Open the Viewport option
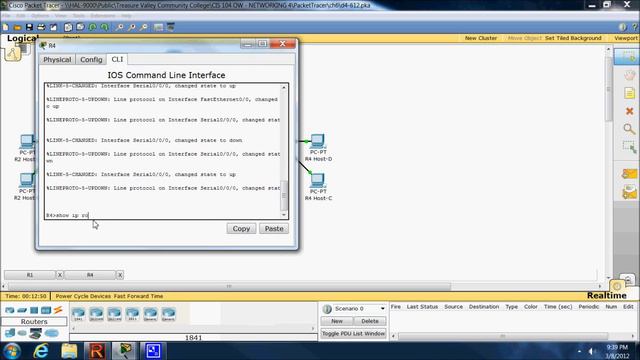This screenshot has height=360, width=640. (626, 38)
